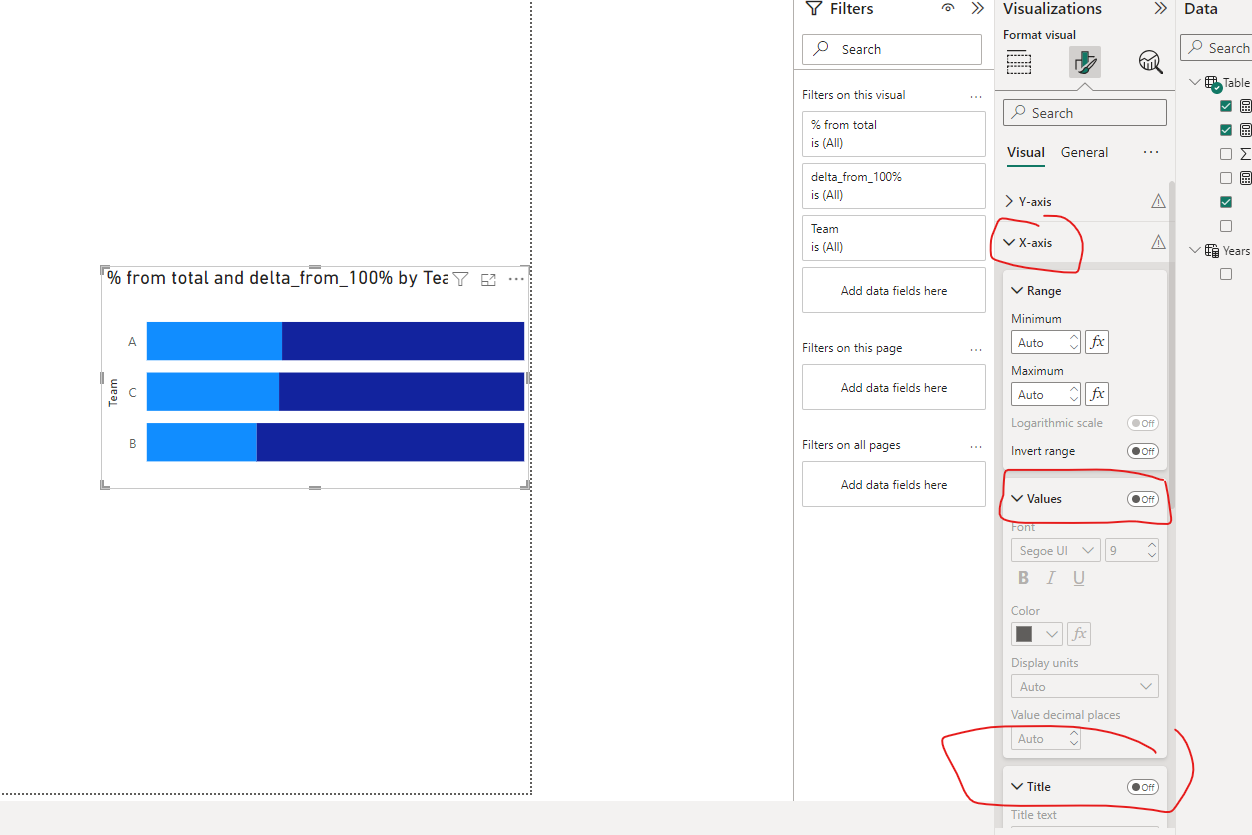Click the Y-axis warning triangle icon

[1158, 201]
